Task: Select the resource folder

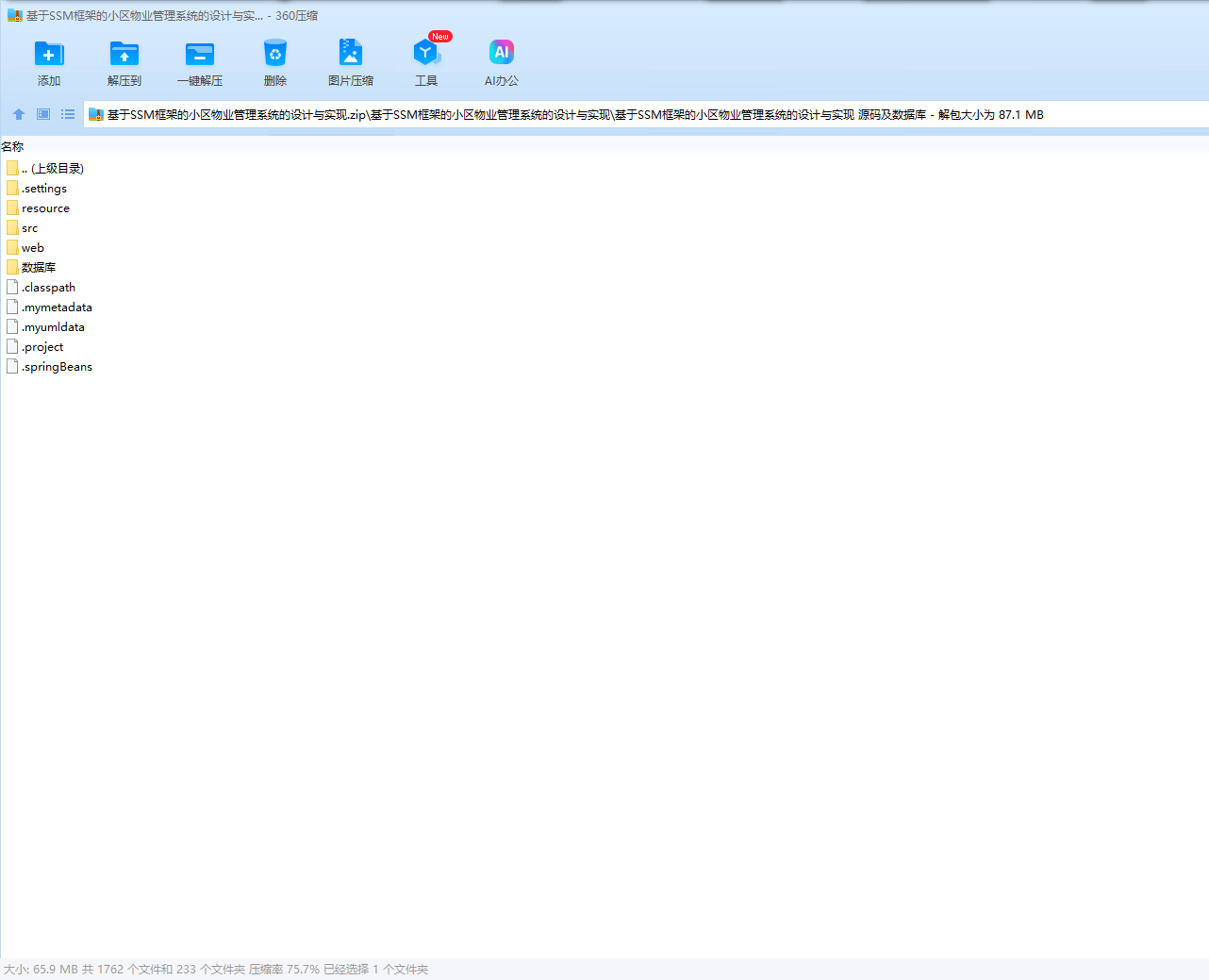Action: [38, 208]
